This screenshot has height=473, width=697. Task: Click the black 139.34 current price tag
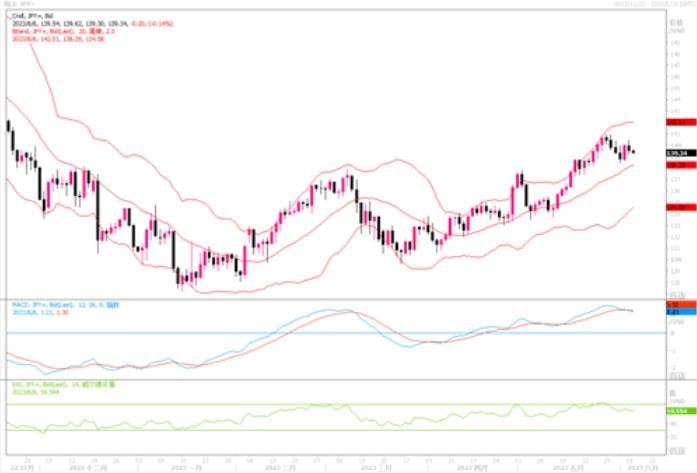[x=674, y=153]
